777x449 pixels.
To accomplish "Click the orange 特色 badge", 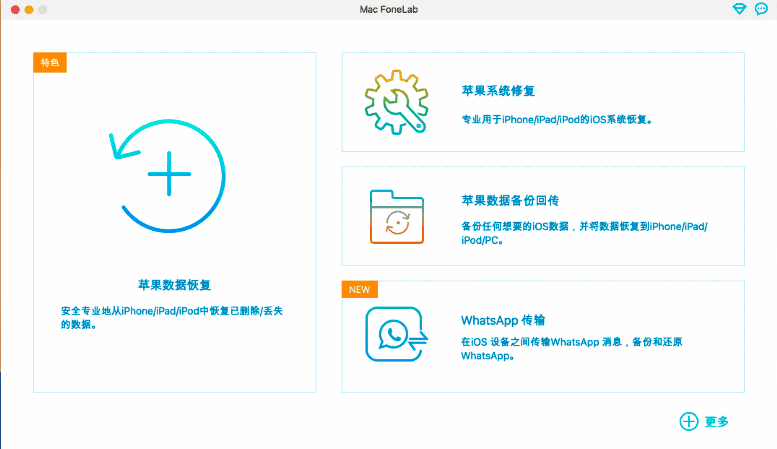I will click(50, 62).
